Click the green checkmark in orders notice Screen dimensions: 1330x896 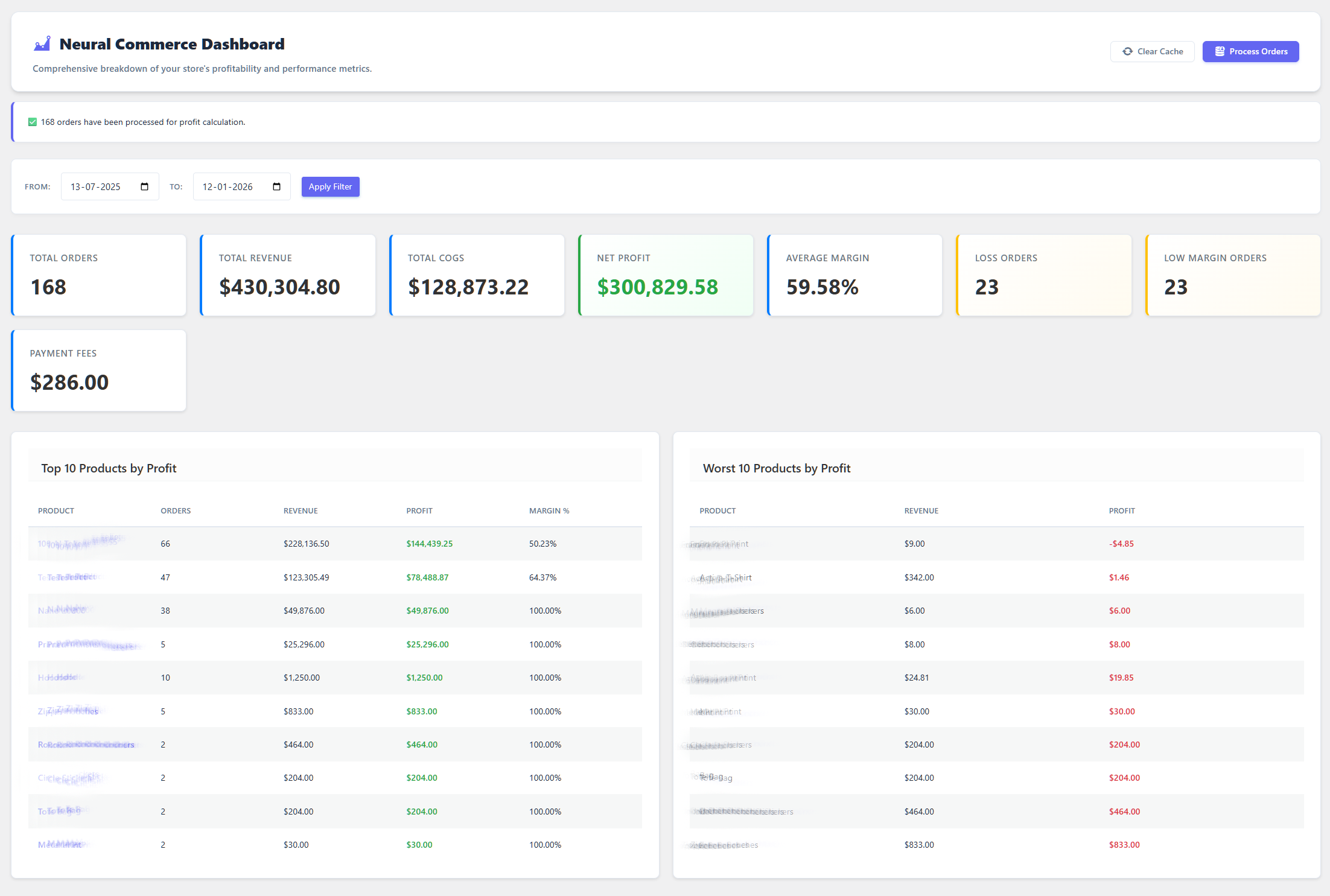tap(33, 122)
